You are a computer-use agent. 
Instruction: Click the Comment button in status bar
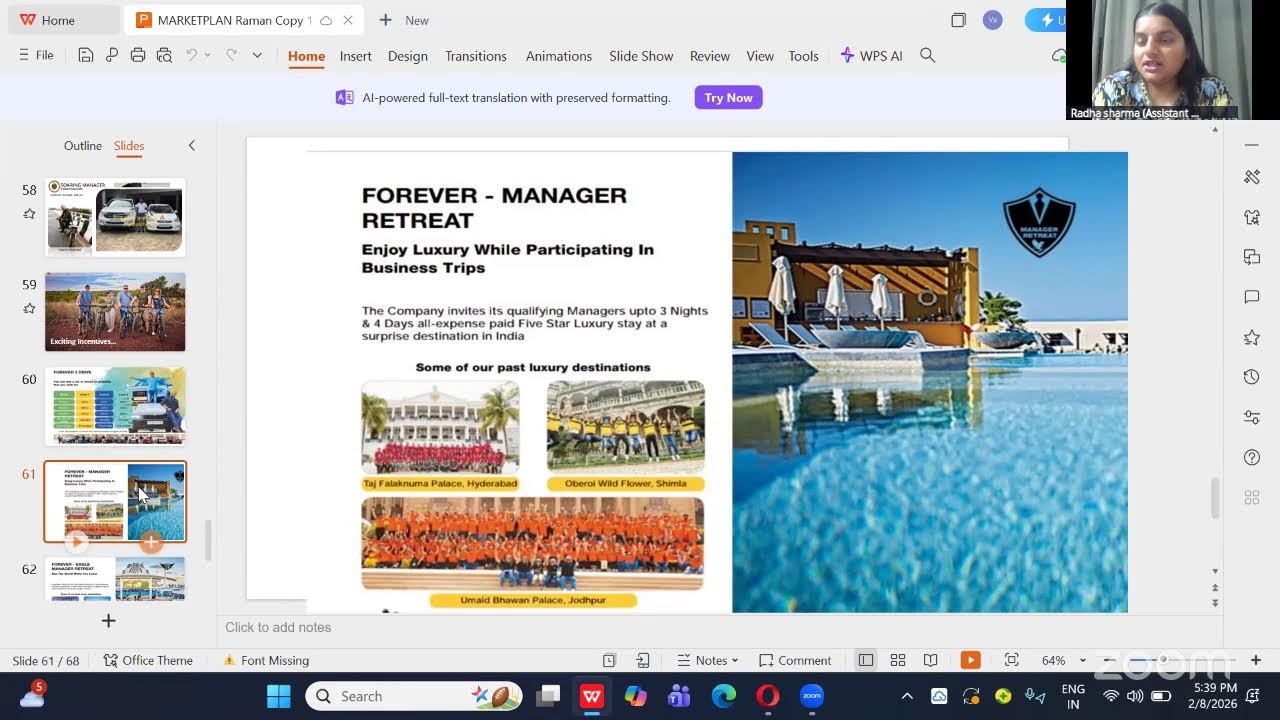point(795,660)
